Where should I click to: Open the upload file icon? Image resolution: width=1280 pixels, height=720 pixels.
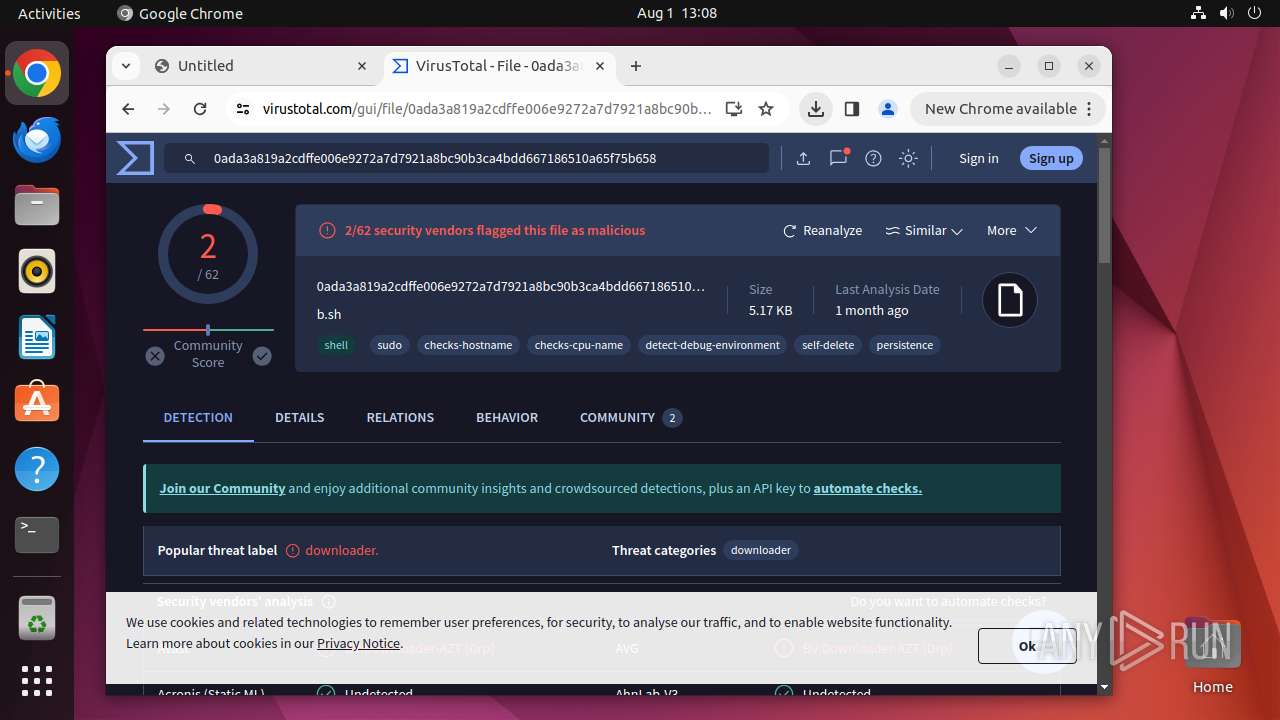(803, 158)
